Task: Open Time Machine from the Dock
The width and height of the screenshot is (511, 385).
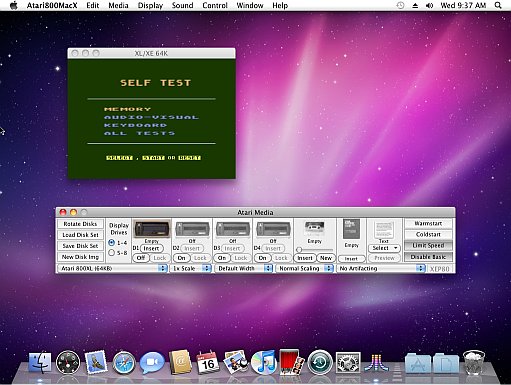Action: tap(320, 363)
